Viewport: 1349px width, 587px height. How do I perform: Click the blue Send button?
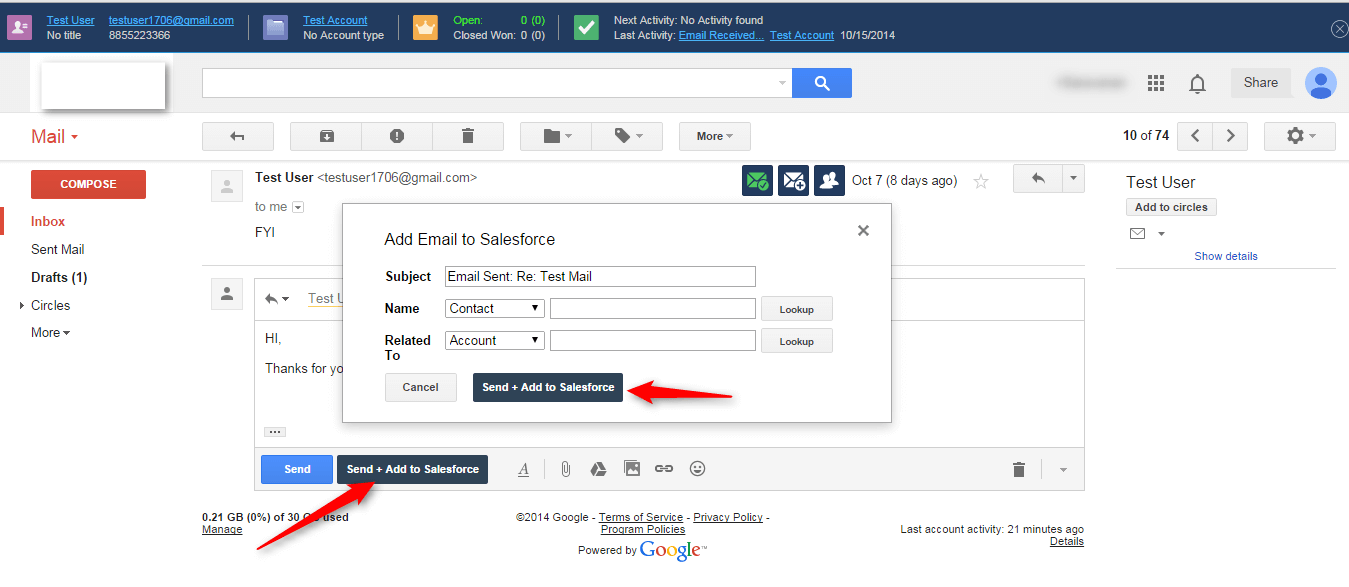tap(297, 469)
